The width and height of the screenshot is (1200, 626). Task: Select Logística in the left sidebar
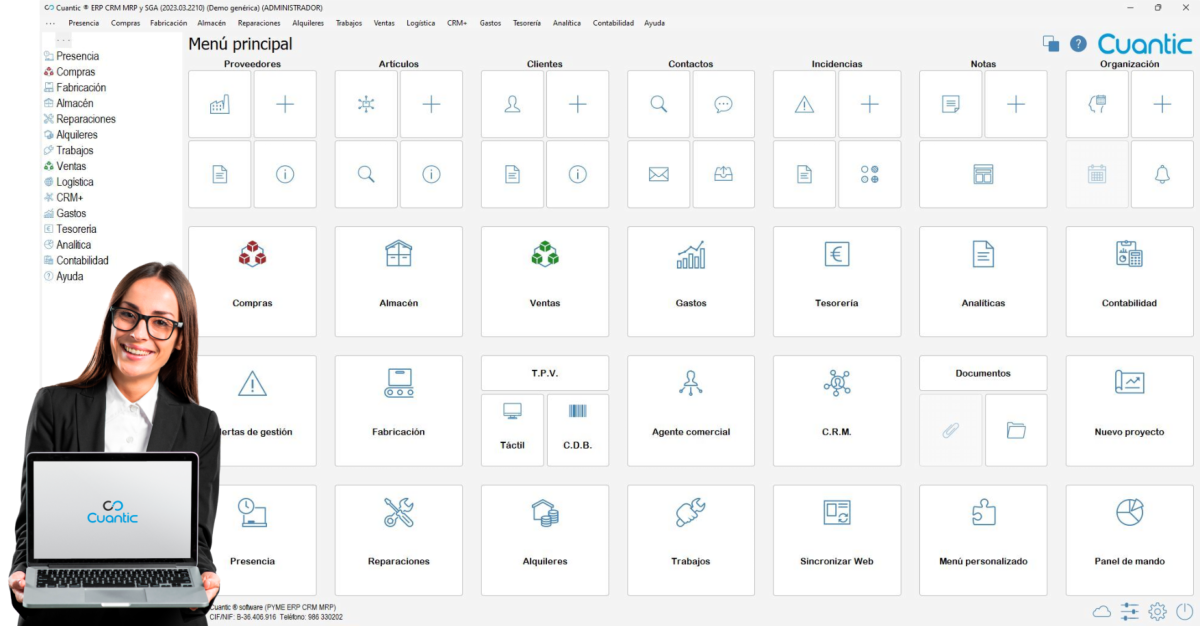pos(75,182)
